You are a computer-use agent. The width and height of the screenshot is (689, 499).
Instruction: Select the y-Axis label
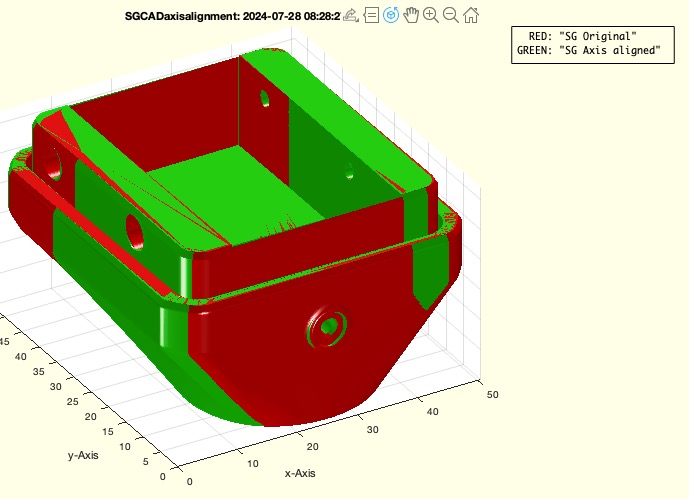85,455
